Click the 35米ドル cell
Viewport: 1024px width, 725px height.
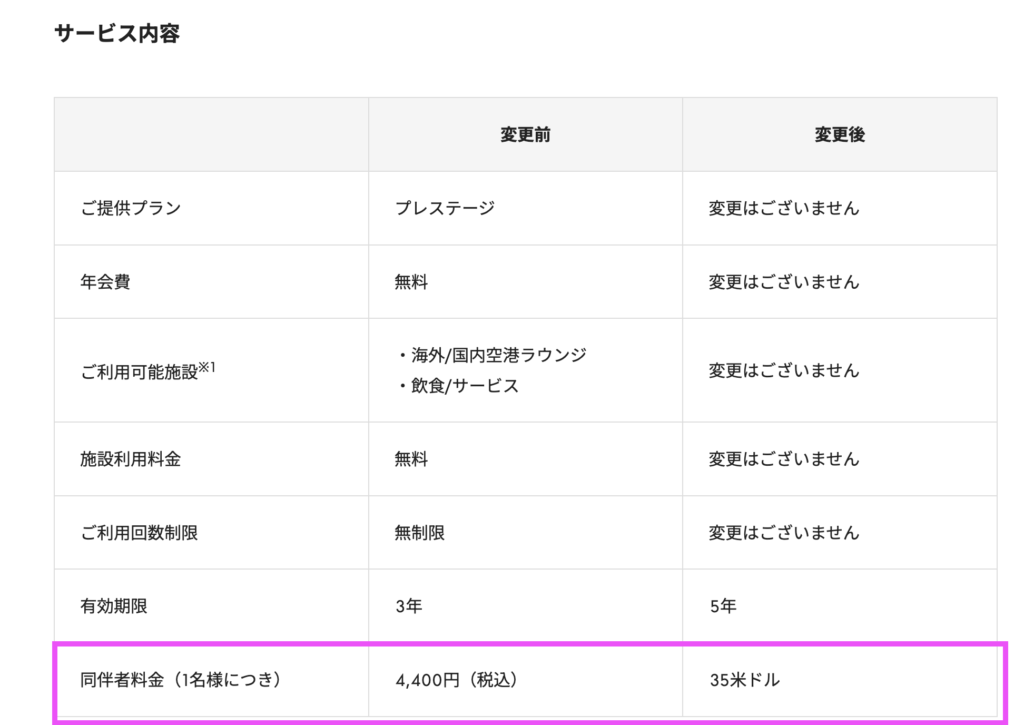coord(744,681)
